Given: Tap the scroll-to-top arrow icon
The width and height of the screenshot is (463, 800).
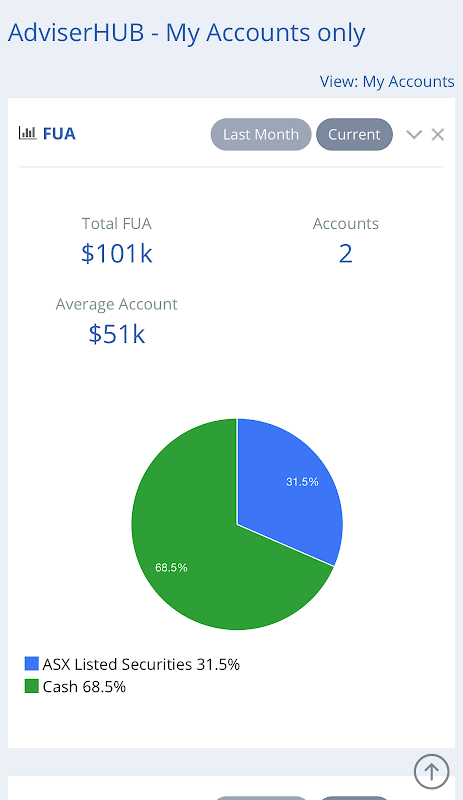Looking at the screenshot, I should 431,771.
